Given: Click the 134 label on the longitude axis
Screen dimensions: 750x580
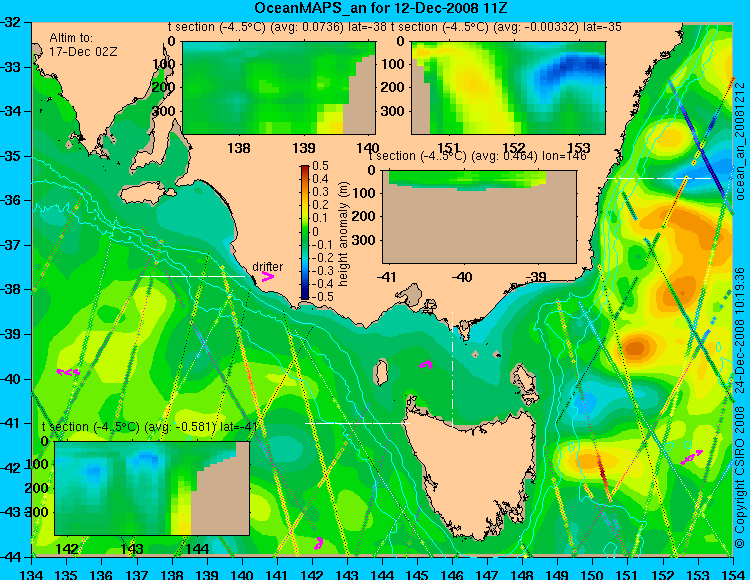Looking at the screenshot, I should point(32,574).
